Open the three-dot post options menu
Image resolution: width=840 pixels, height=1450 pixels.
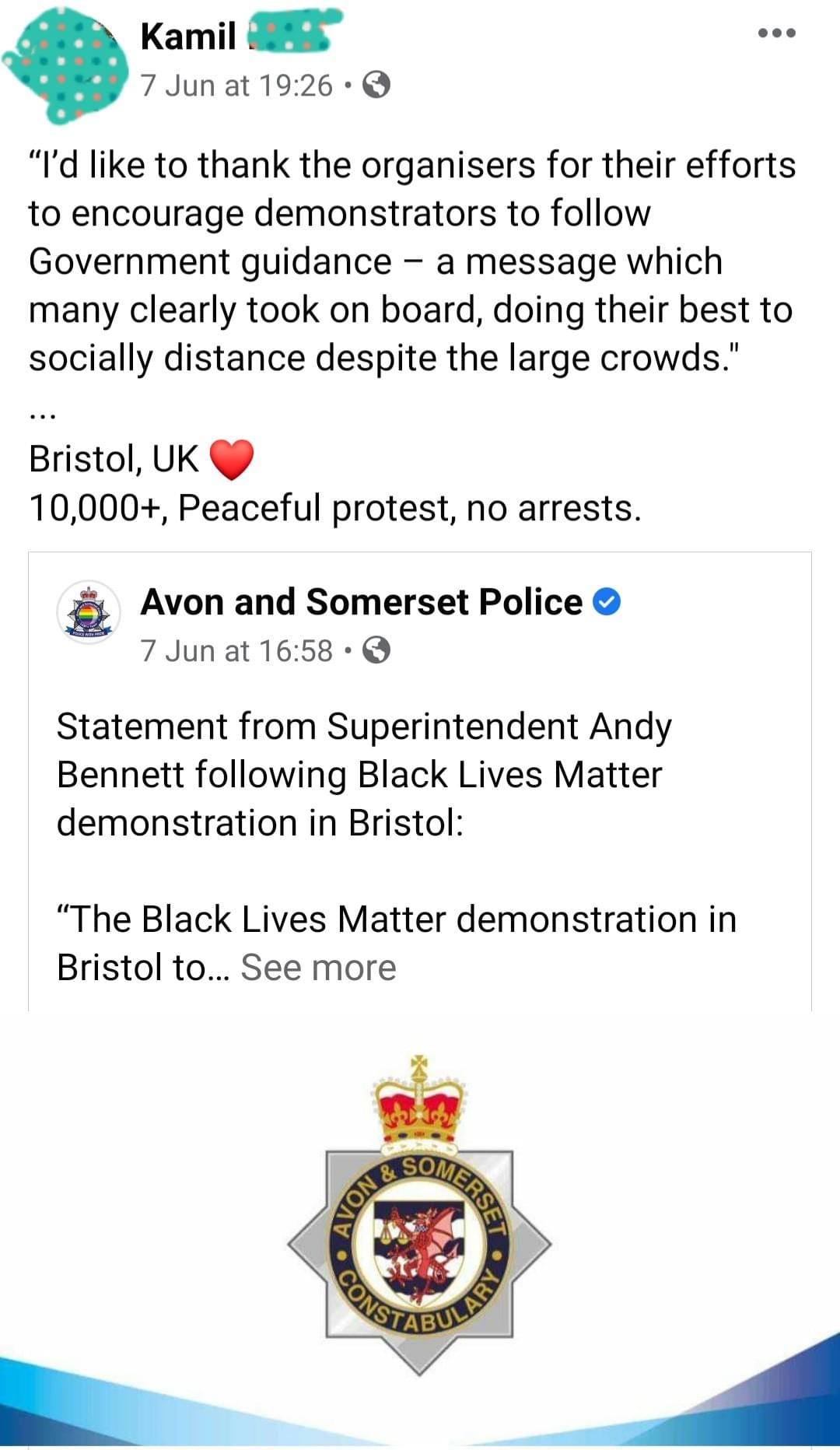pos(777,33)
